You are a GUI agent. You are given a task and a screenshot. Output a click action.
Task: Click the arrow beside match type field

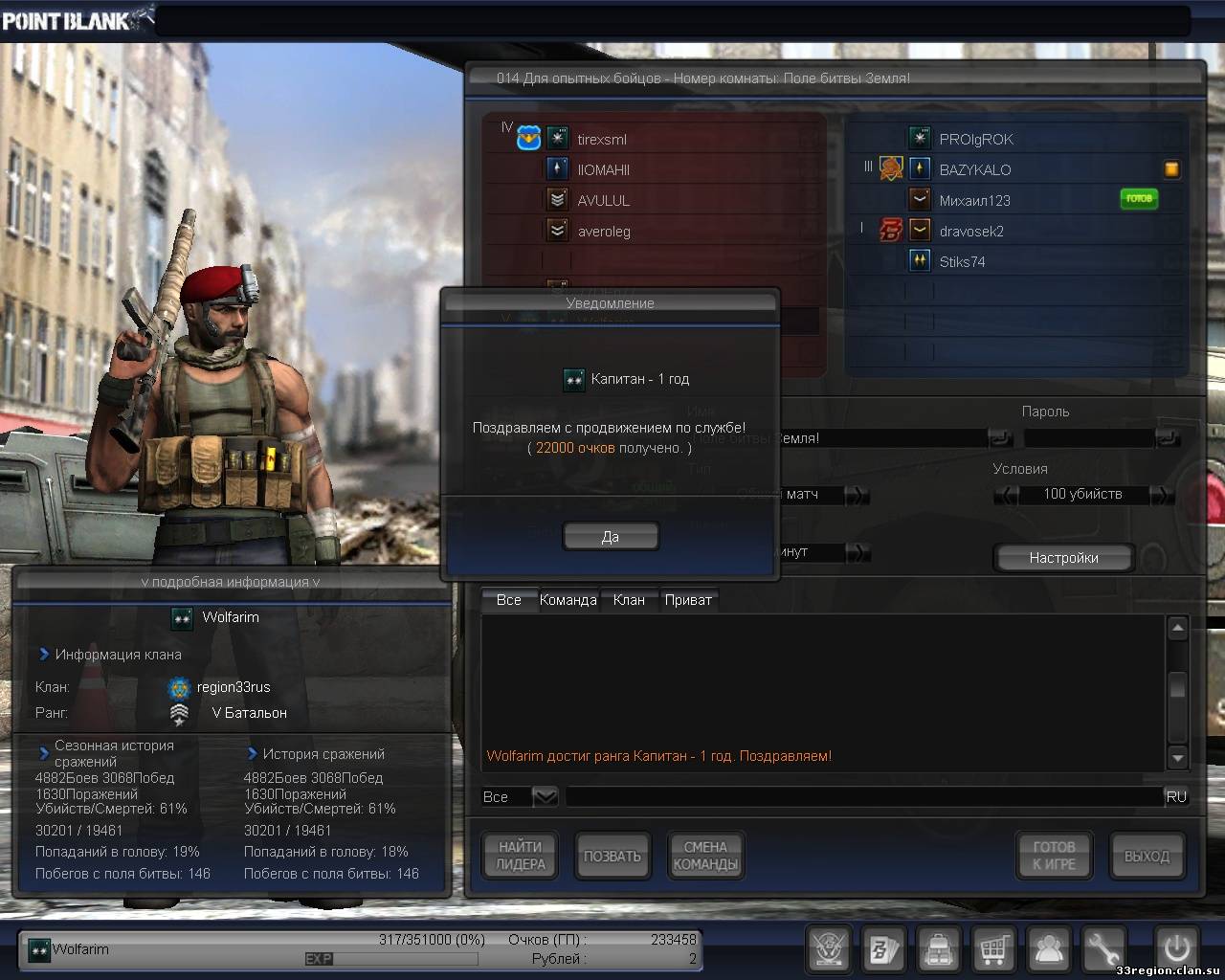857,495
